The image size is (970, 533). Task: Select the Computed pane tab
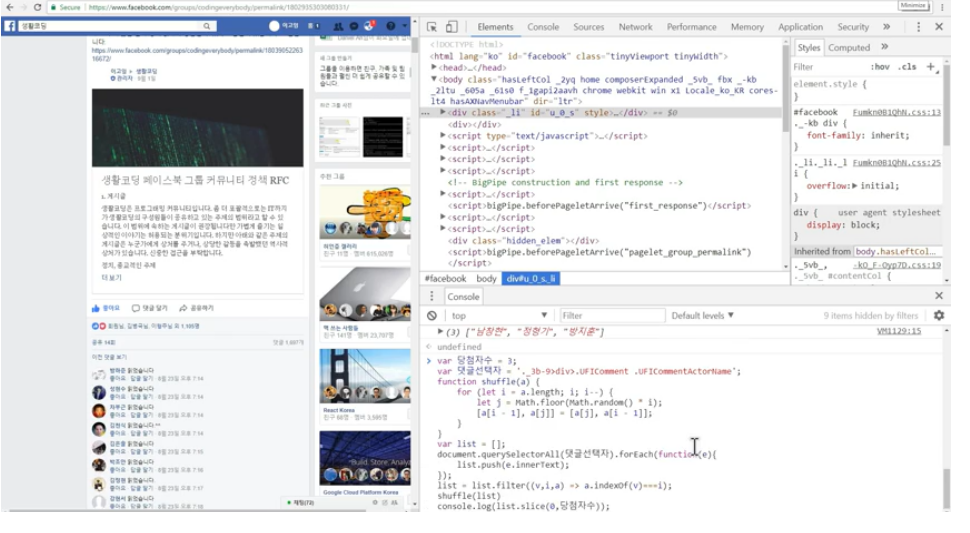point(849,48)
